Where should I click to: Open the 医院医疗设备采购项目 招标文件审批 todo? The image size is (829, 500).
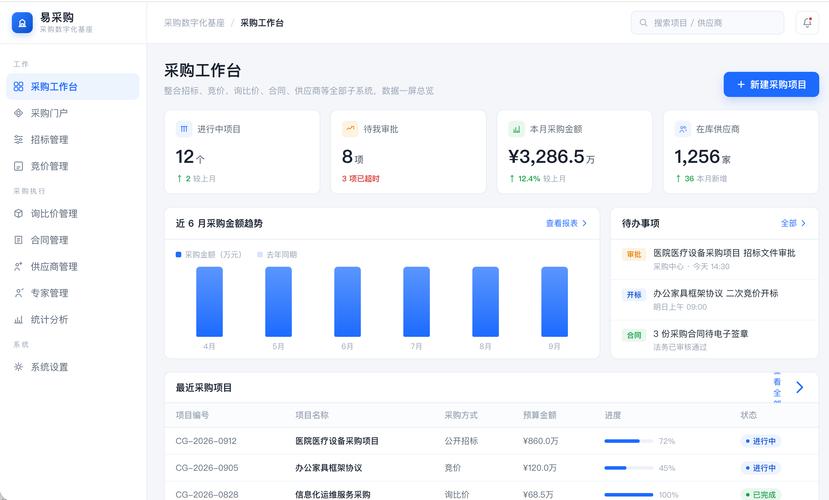(x=714, y=259)
